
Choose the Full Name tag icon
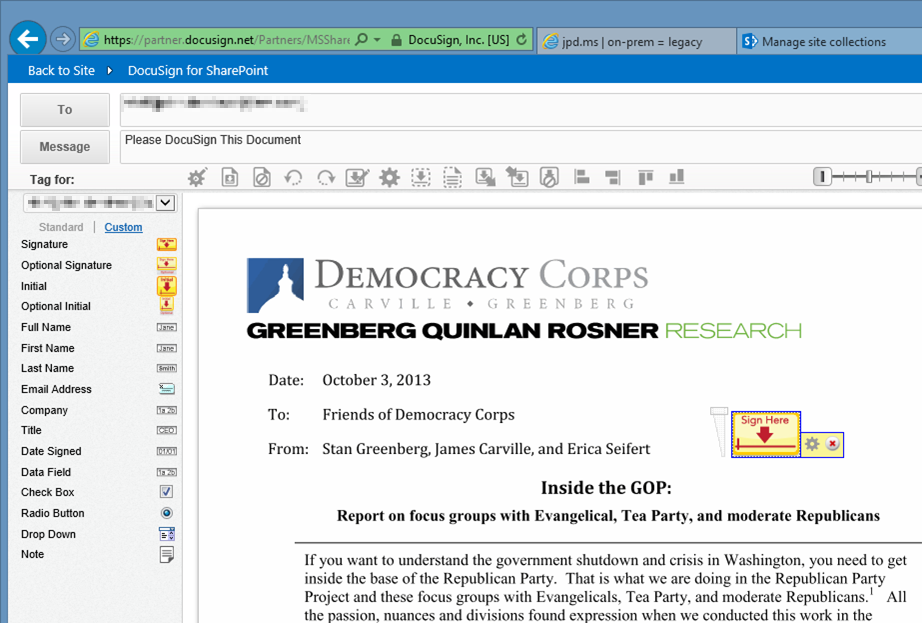(167, 327)
